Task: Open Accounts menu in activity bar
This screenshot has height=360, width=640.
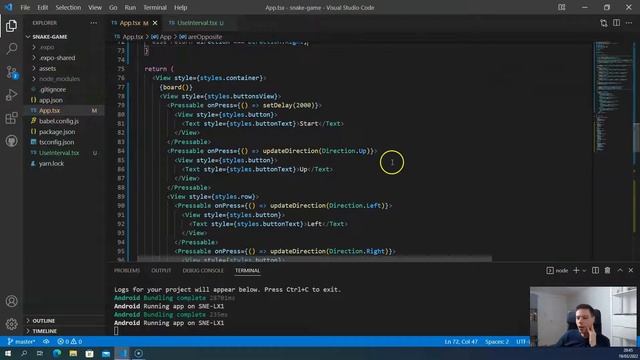Action: (x=11, y=301)
